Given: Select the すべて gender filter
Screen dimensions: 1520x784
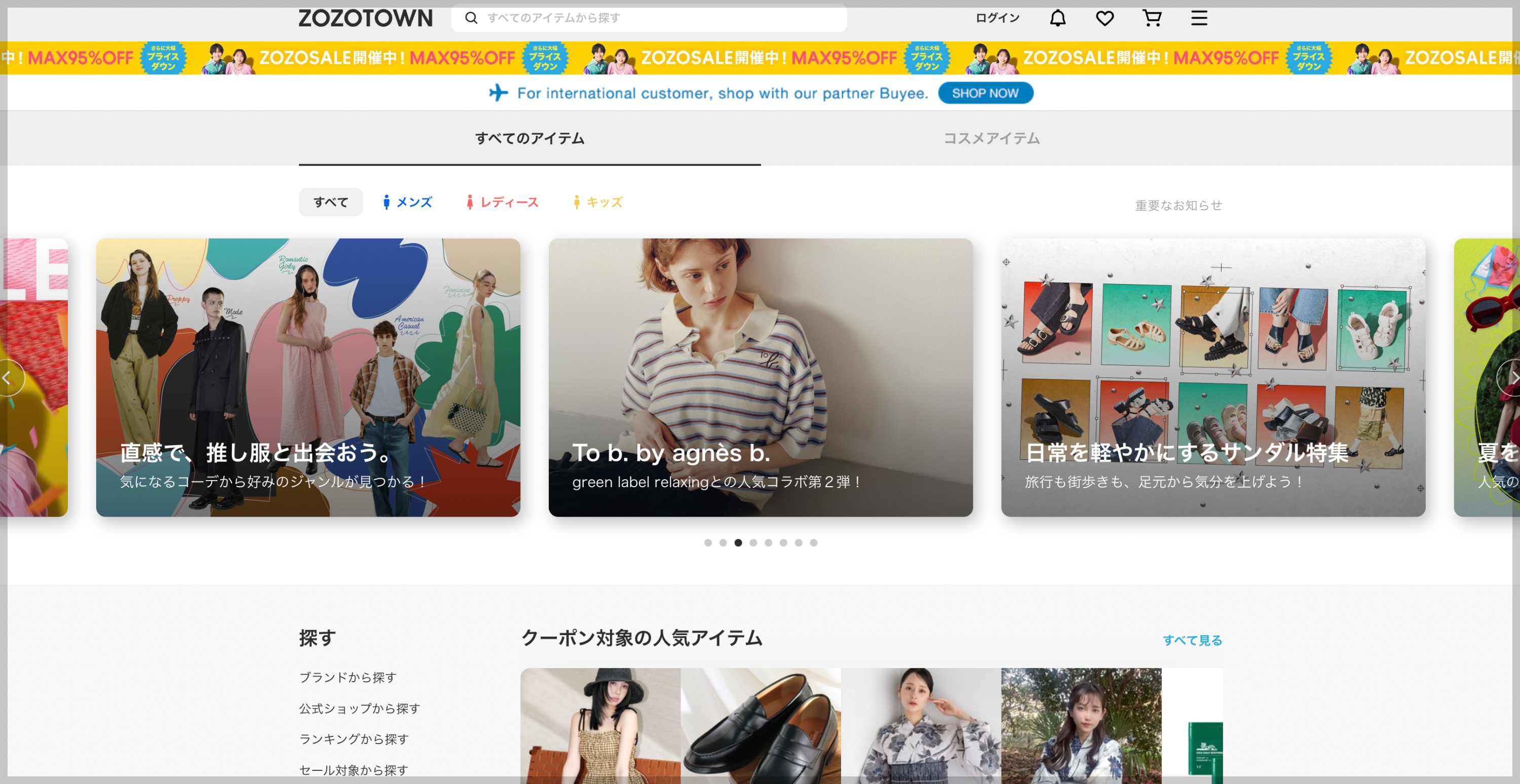Looking at the screenshot, I should click(330, 203).
